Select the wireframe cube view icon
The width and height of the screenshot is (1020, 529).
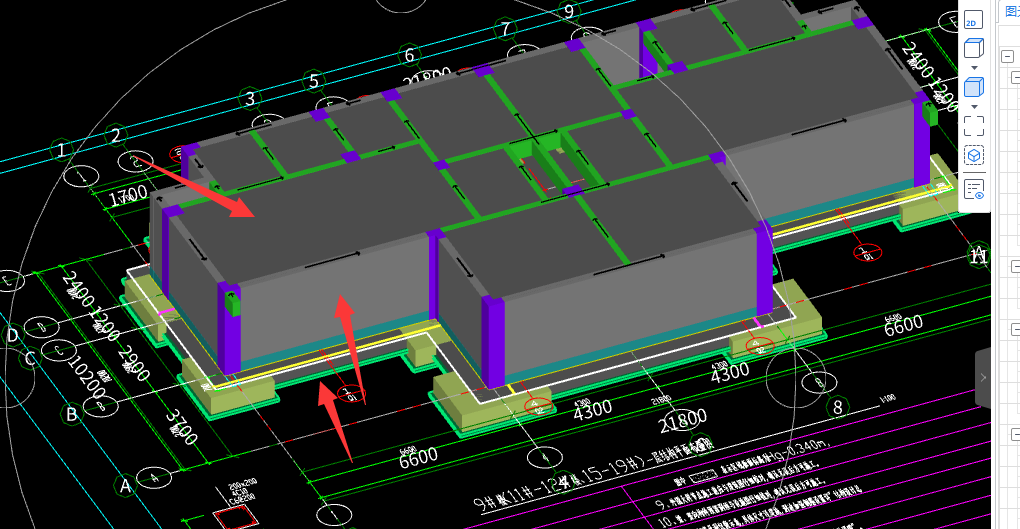click(973, 48)
